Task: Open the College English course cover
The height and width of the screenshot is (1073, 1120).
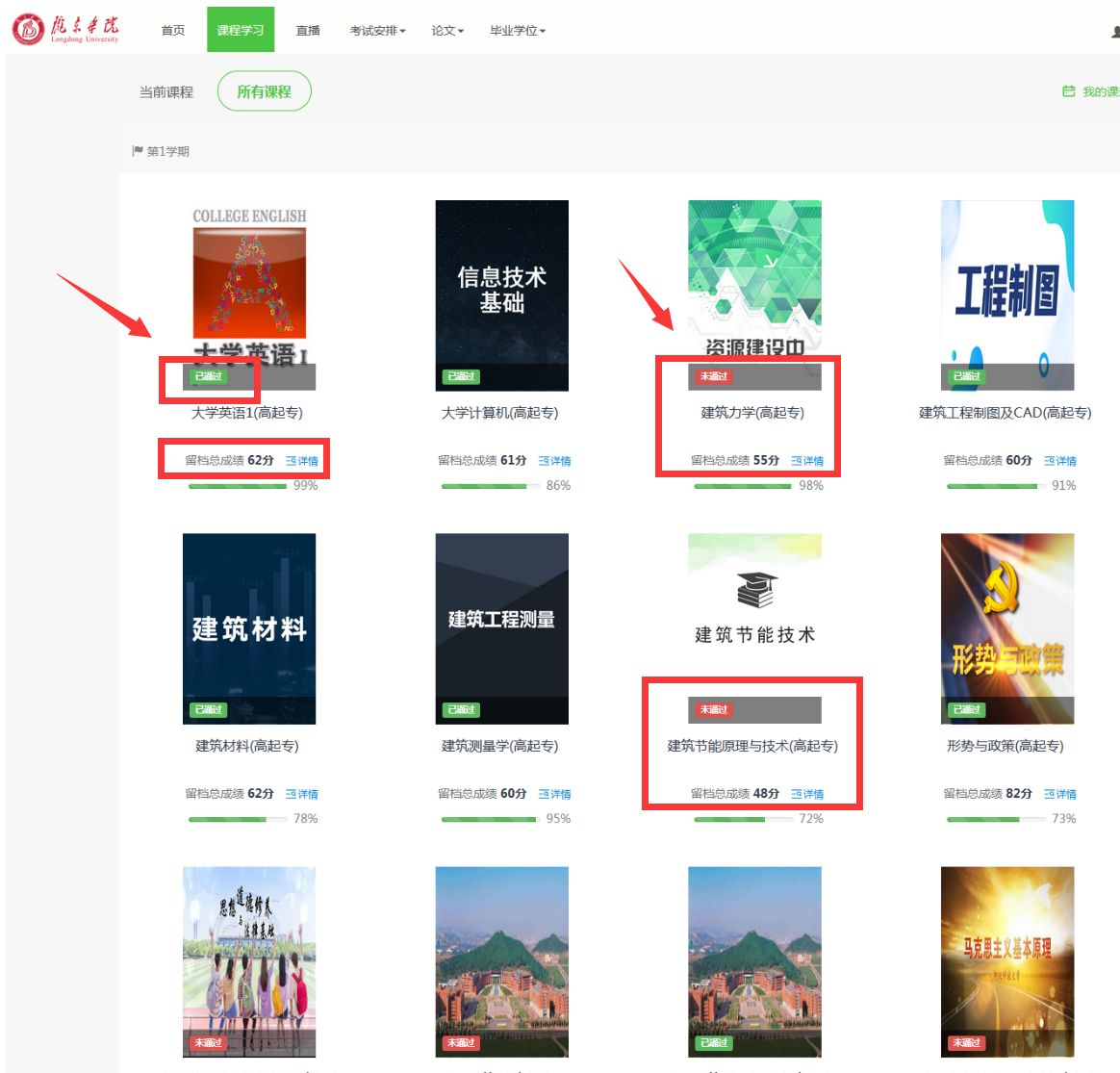Action: tap(249, 295)
